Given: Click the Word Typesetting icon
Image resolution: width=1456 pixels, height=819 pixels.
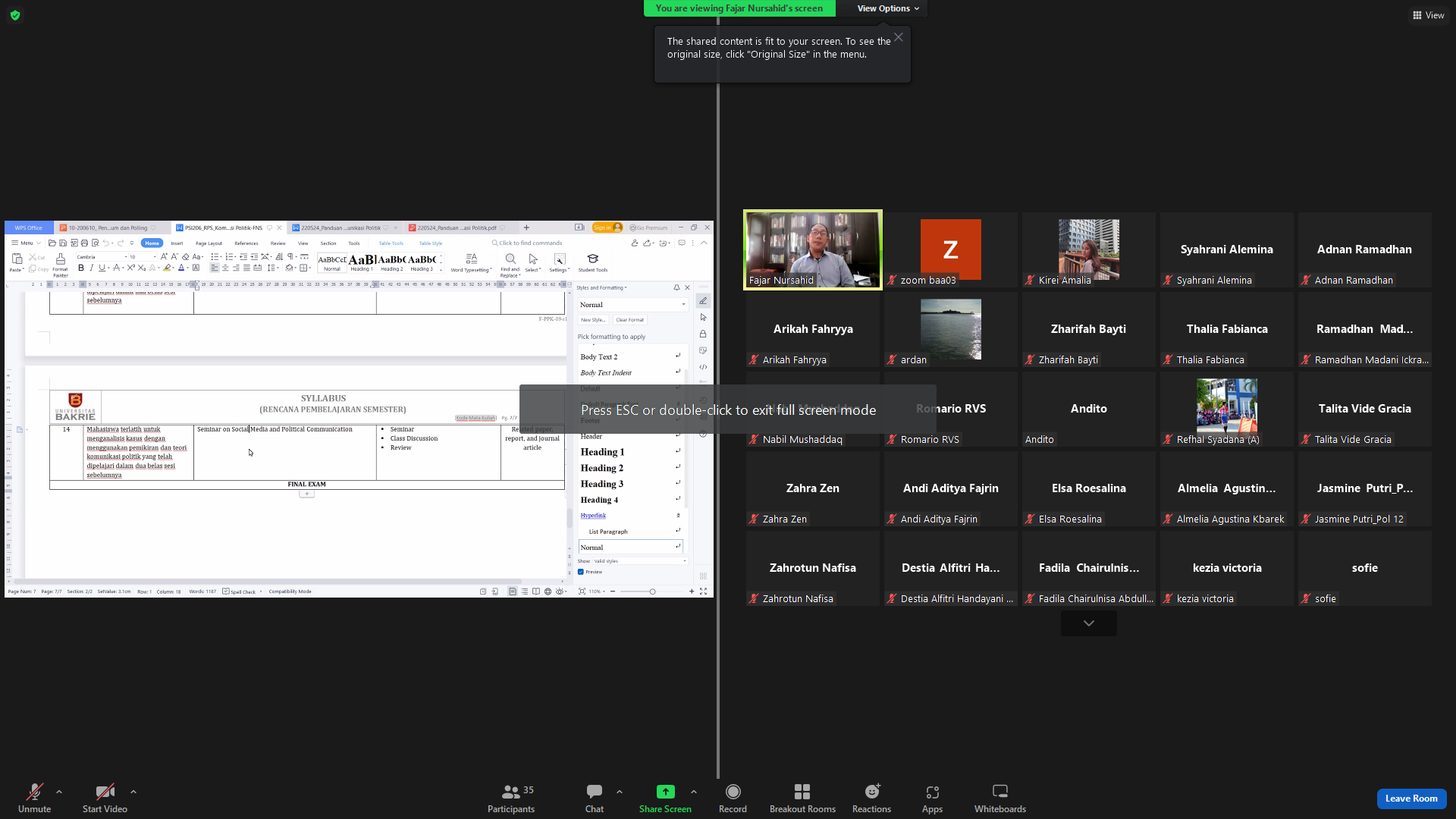Looking at the screenshot, I should tap(472, 259).
